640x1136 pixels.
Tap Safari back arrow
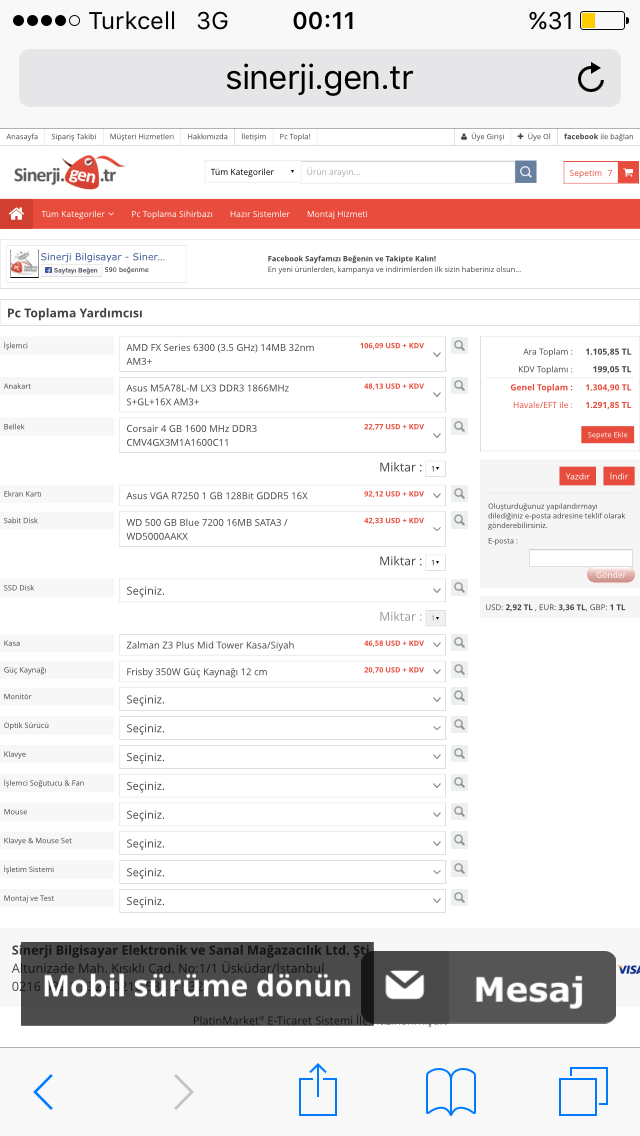tap(43, 1091)
